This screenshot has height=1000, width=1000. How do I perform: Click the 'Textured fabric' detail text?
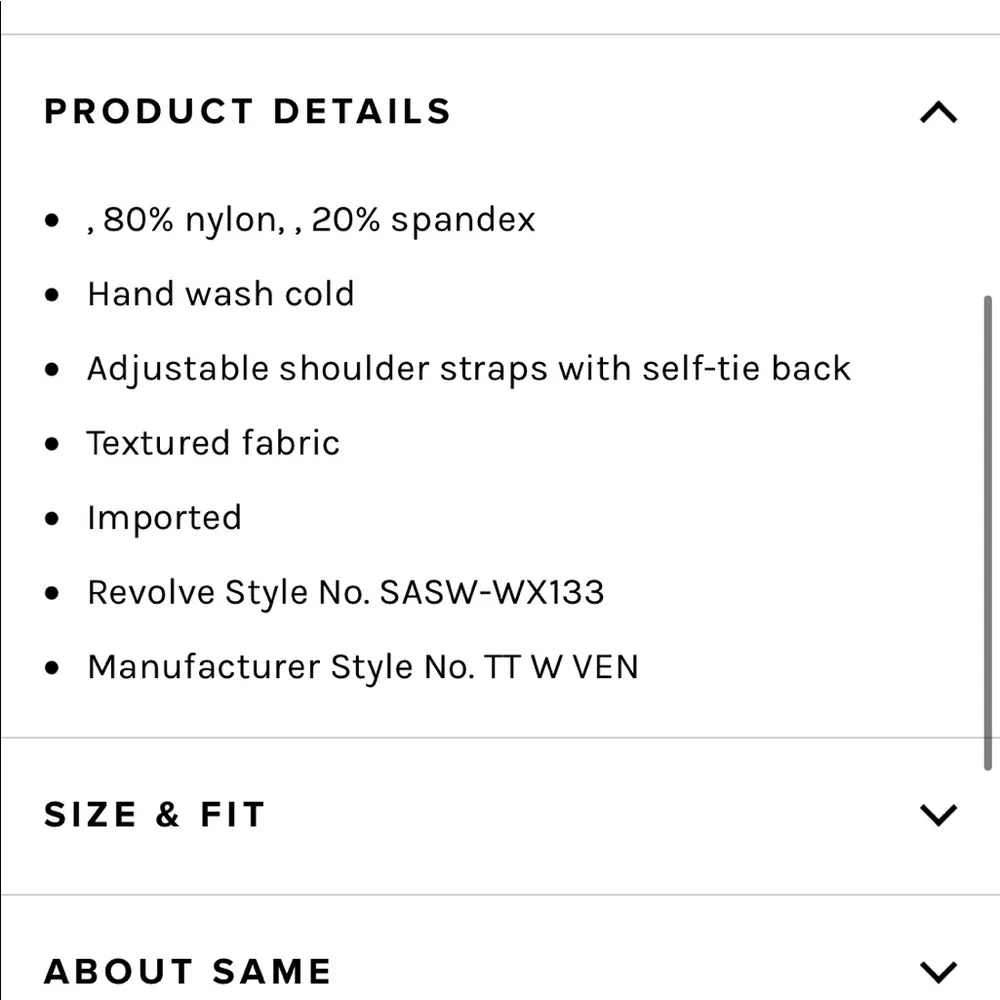coord(213,443)
